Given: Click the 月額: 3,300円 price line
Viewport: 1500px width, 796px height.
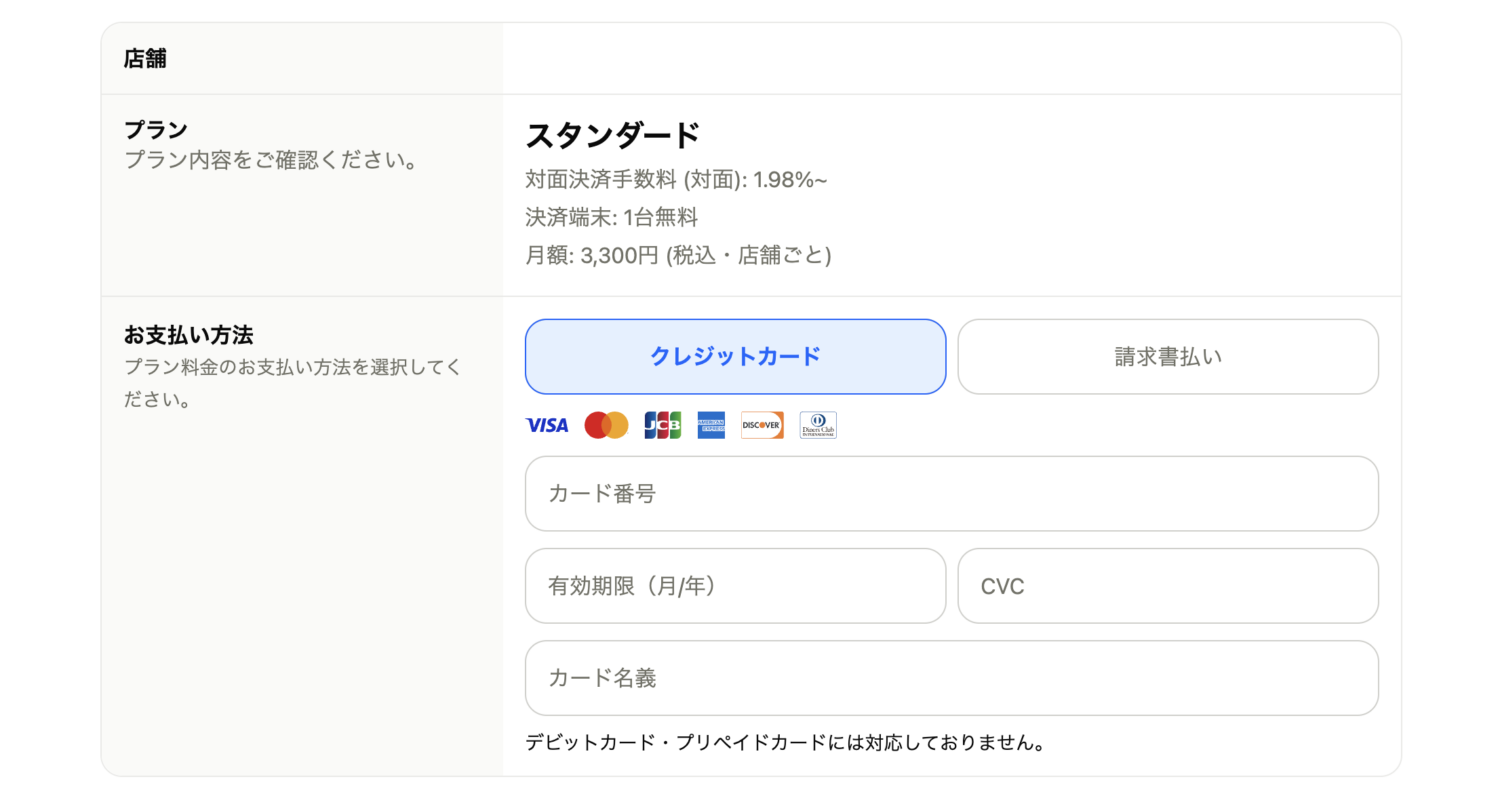Looking at the screenshot, I should 678,255.
